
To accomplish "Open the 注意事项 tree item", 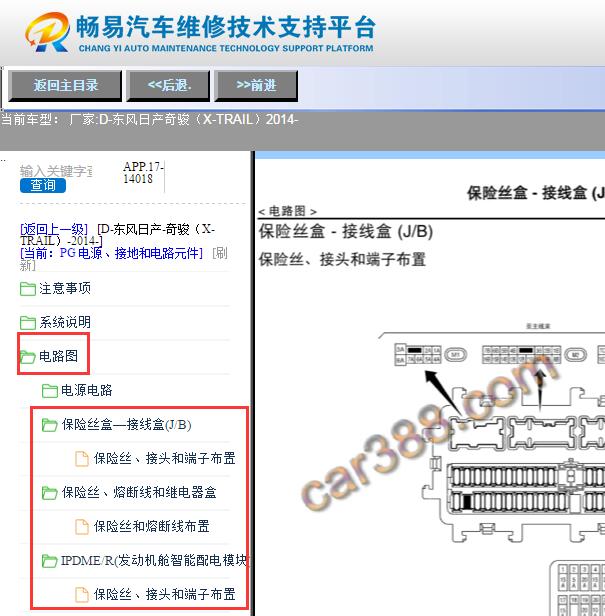I will click(x=65, y=288).
